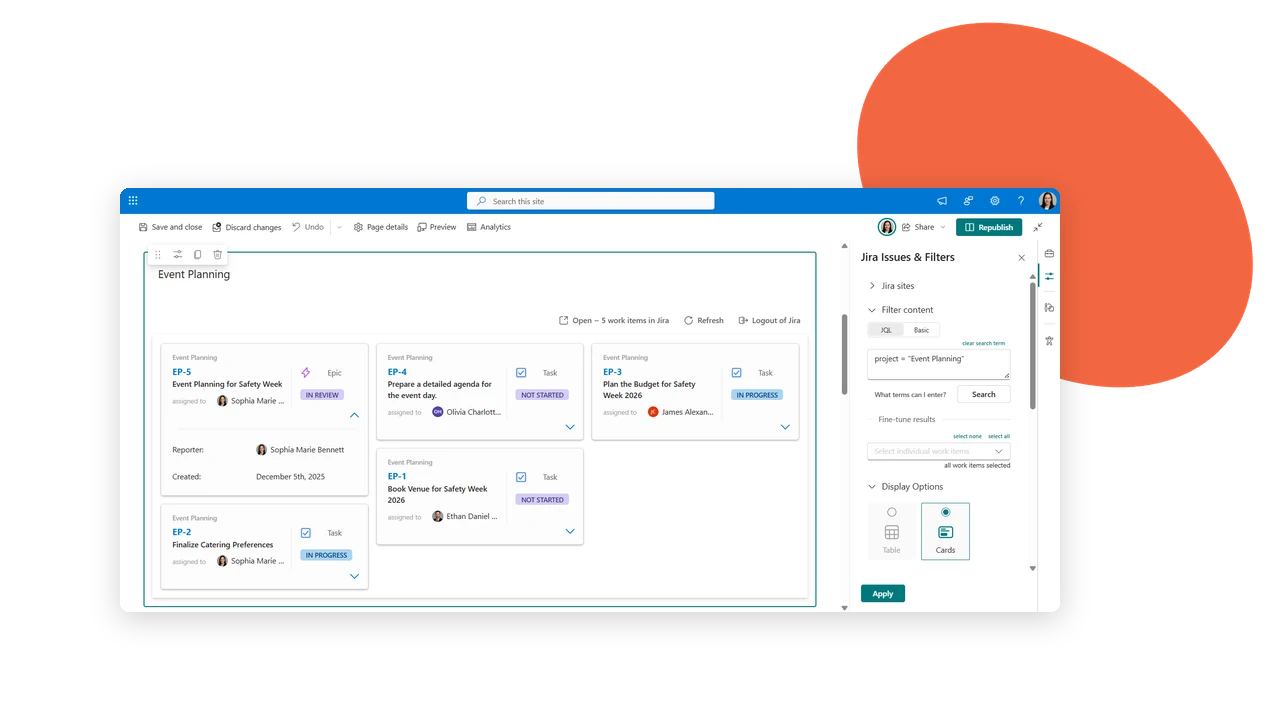
Task: Click Preview in the command bar
Action: pyautogui.click(x=437, y=227)
